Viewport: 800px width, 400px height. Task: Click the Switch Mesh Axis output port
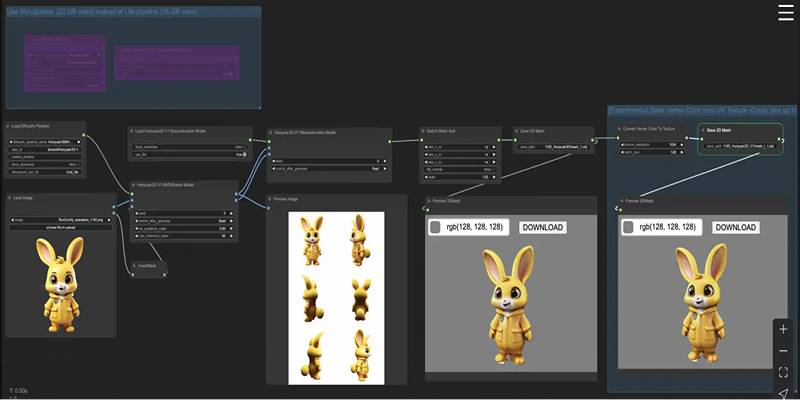(498, 140)
